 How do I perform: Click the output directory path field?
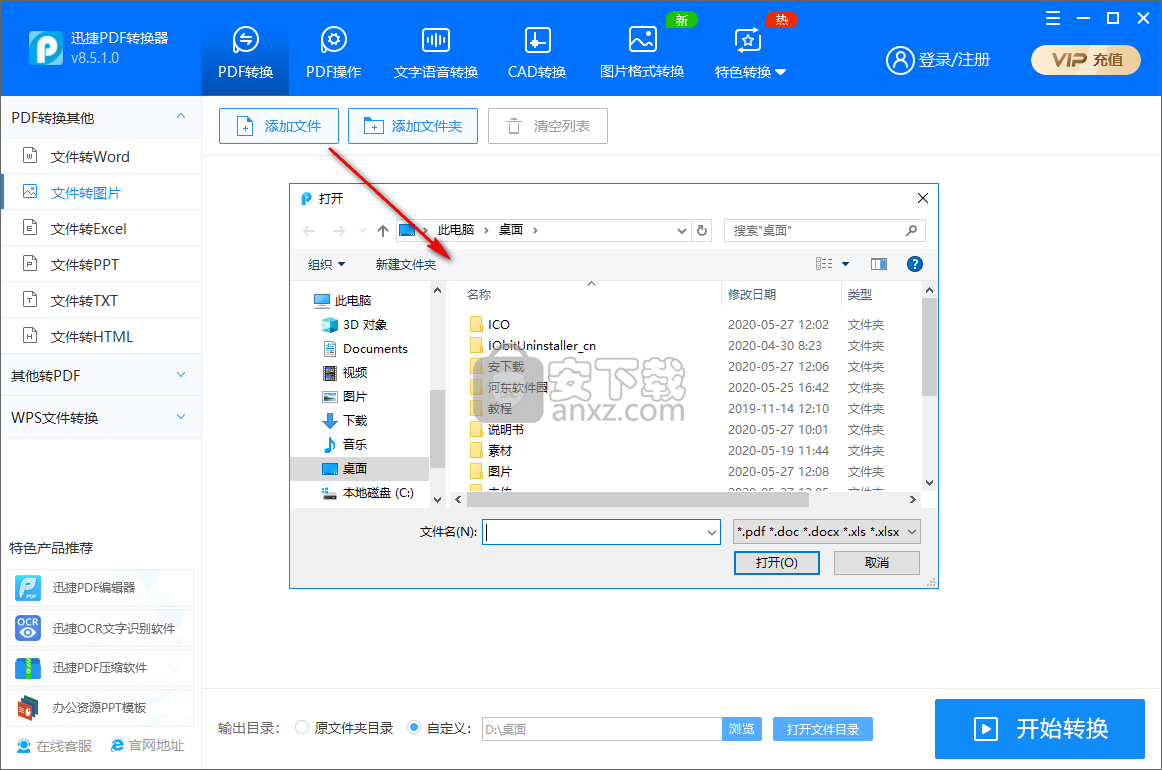[x=602, y=729]
